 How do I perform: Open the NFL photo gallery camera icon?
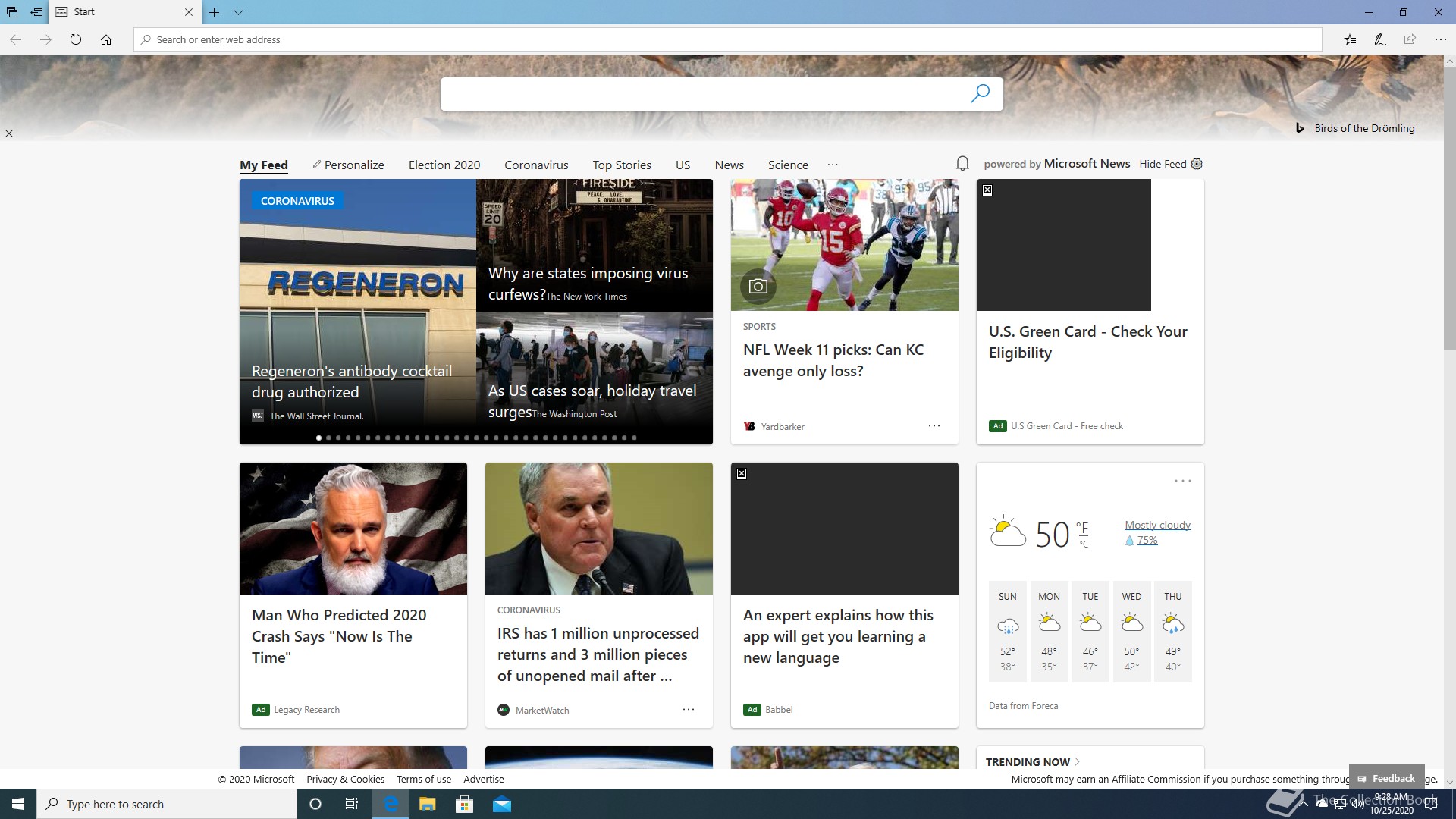tap(758, 286)
